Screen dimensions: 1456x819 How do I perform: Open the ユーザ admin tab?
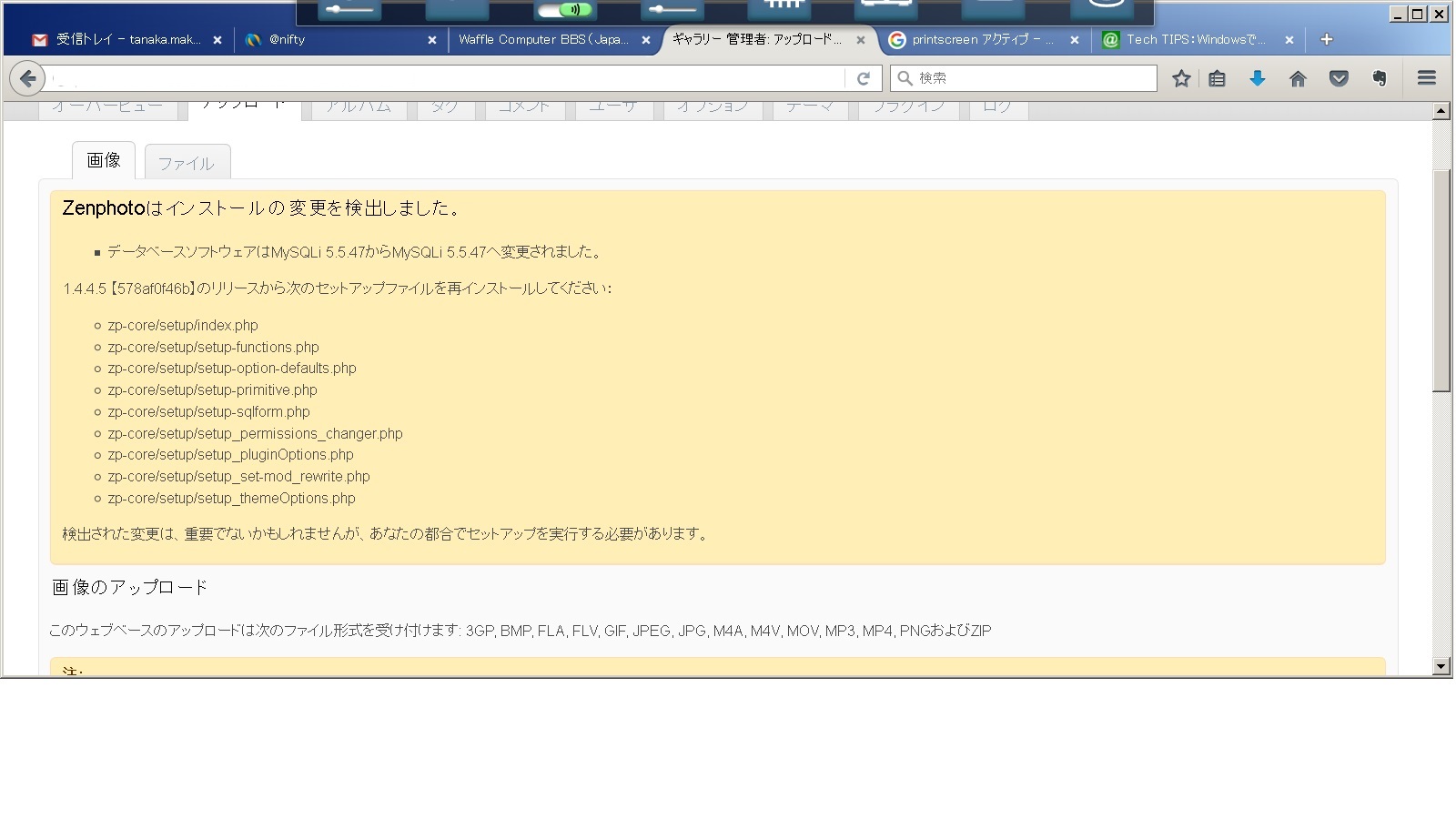click(x=612, y=109)
